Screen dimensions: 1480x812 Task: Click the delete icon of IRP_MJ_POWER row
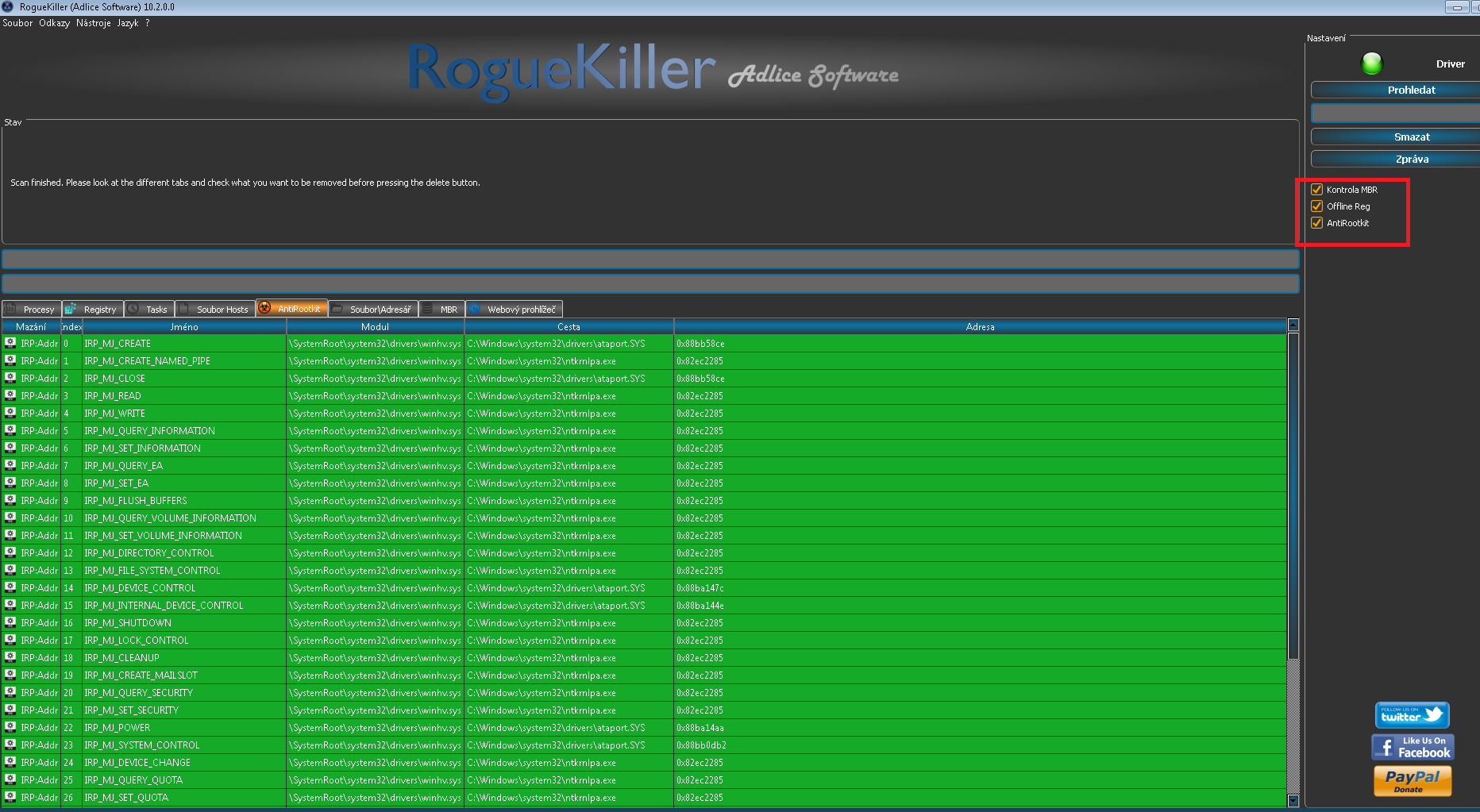10,727
